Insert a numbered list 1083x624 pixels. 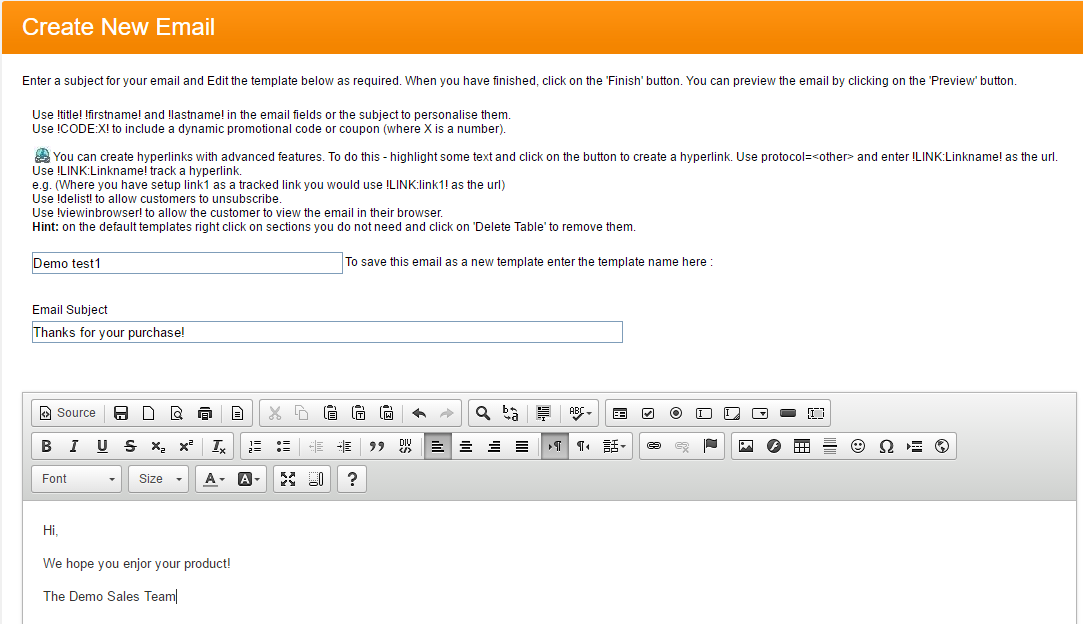255,446
